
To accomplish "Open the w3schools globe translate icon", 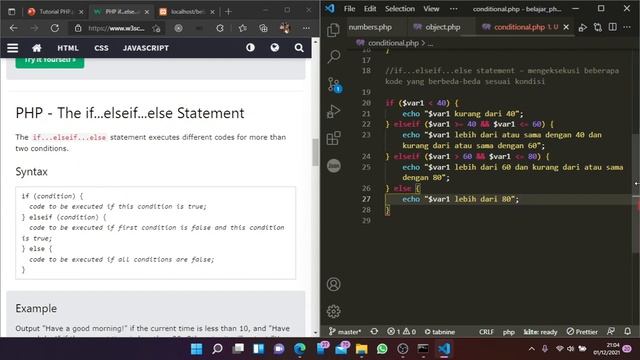I will pyautogui.click(x=275, y=48).
